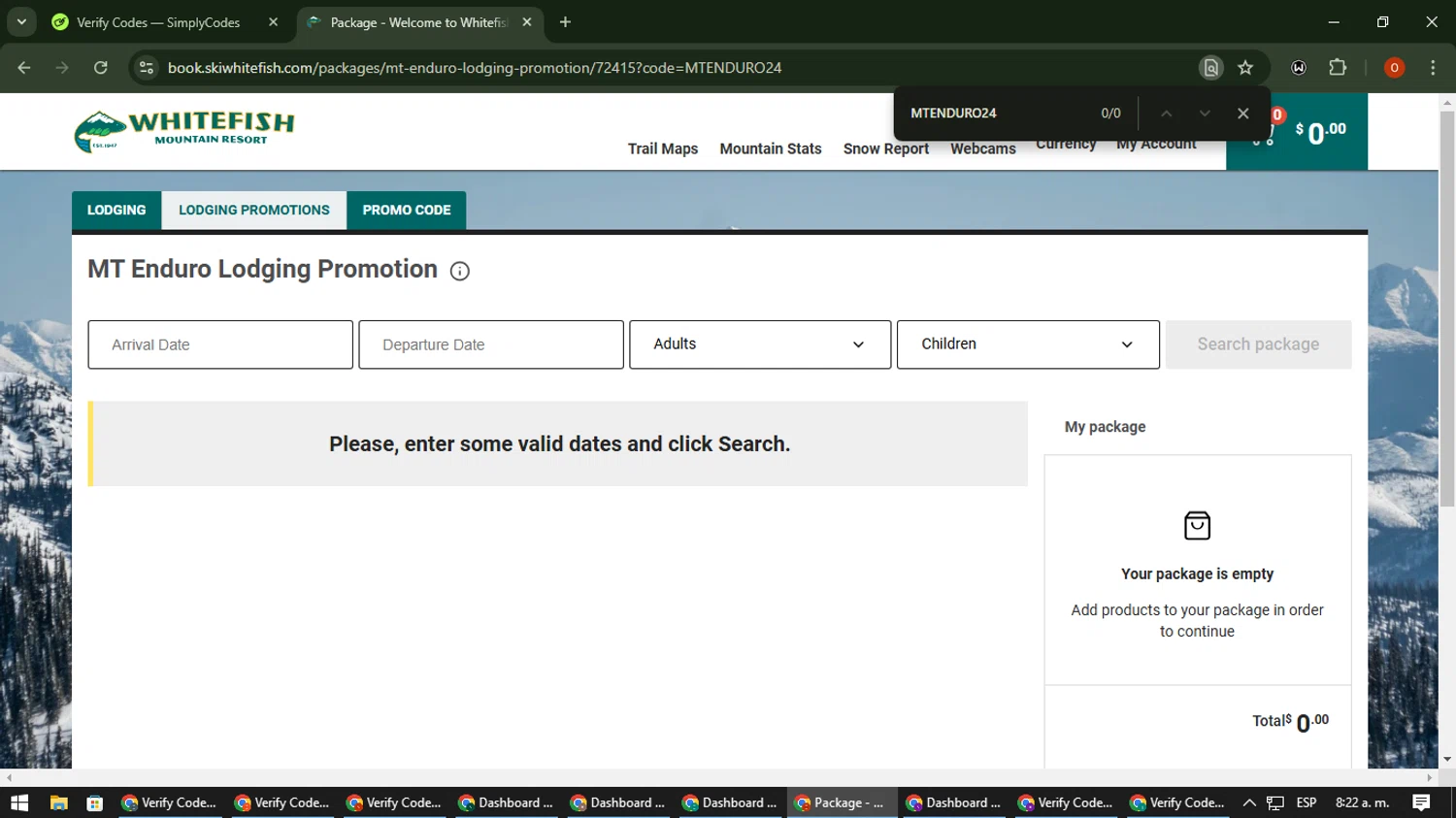This screenshot has height=818, width=1456.
Task: Click the Arrival Date field
Action: tap(220, 344)
